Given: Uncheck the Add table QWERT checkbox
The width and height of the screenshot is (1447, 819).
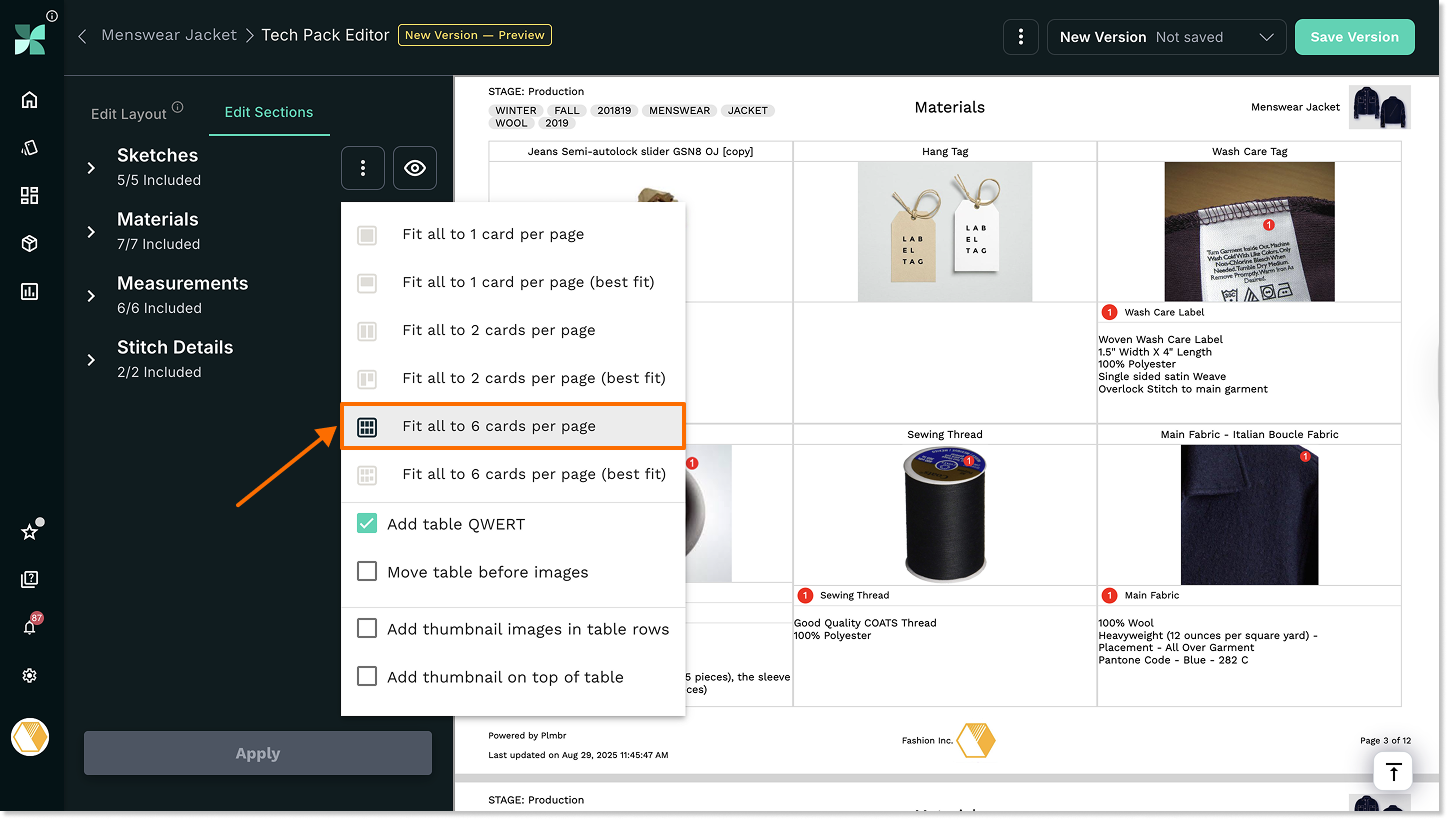Looking at the screenshot, I should [367, 524].
